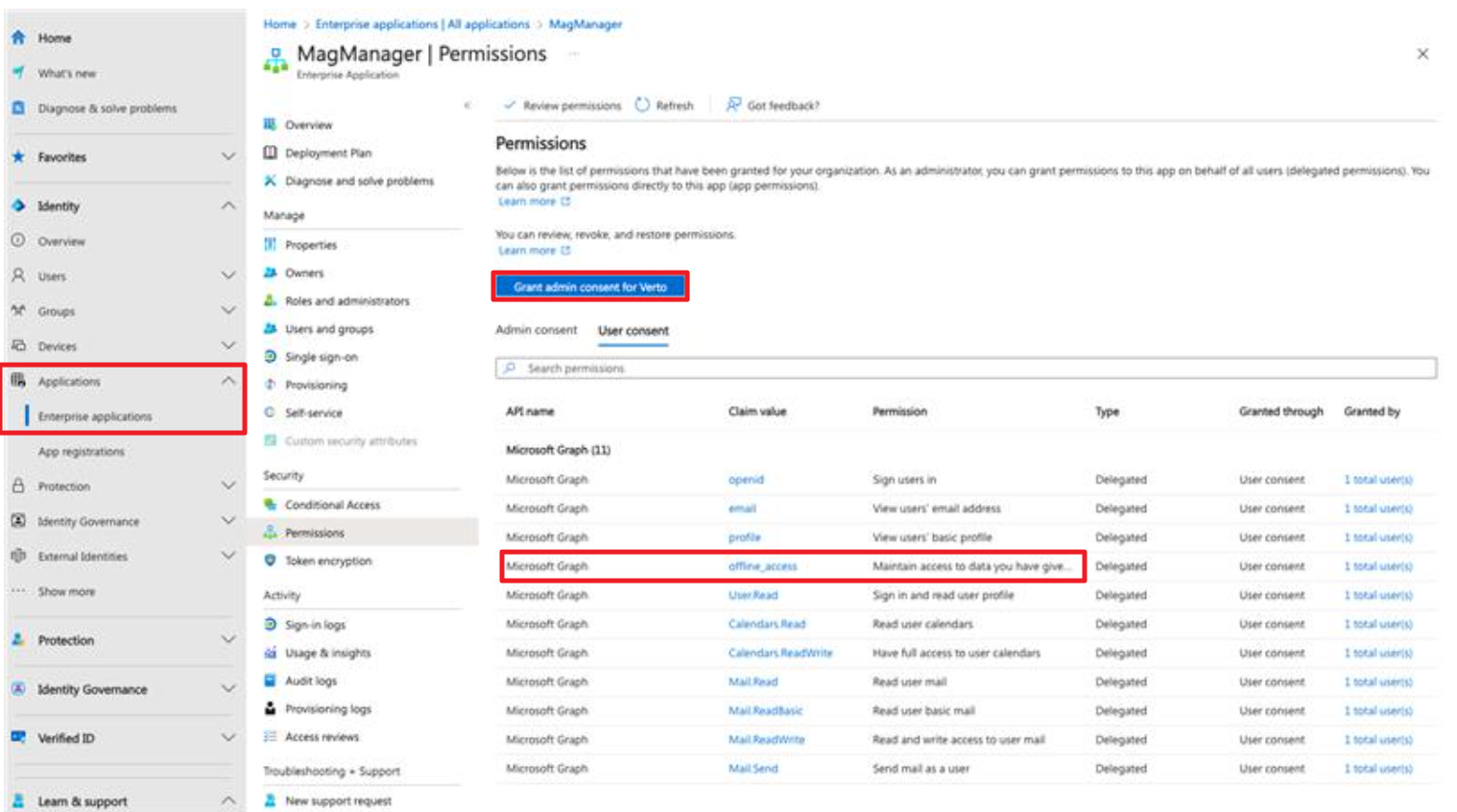Click the Favorites star icon
The width and height of the screenshot is (1457, 812).
(18, 156)
